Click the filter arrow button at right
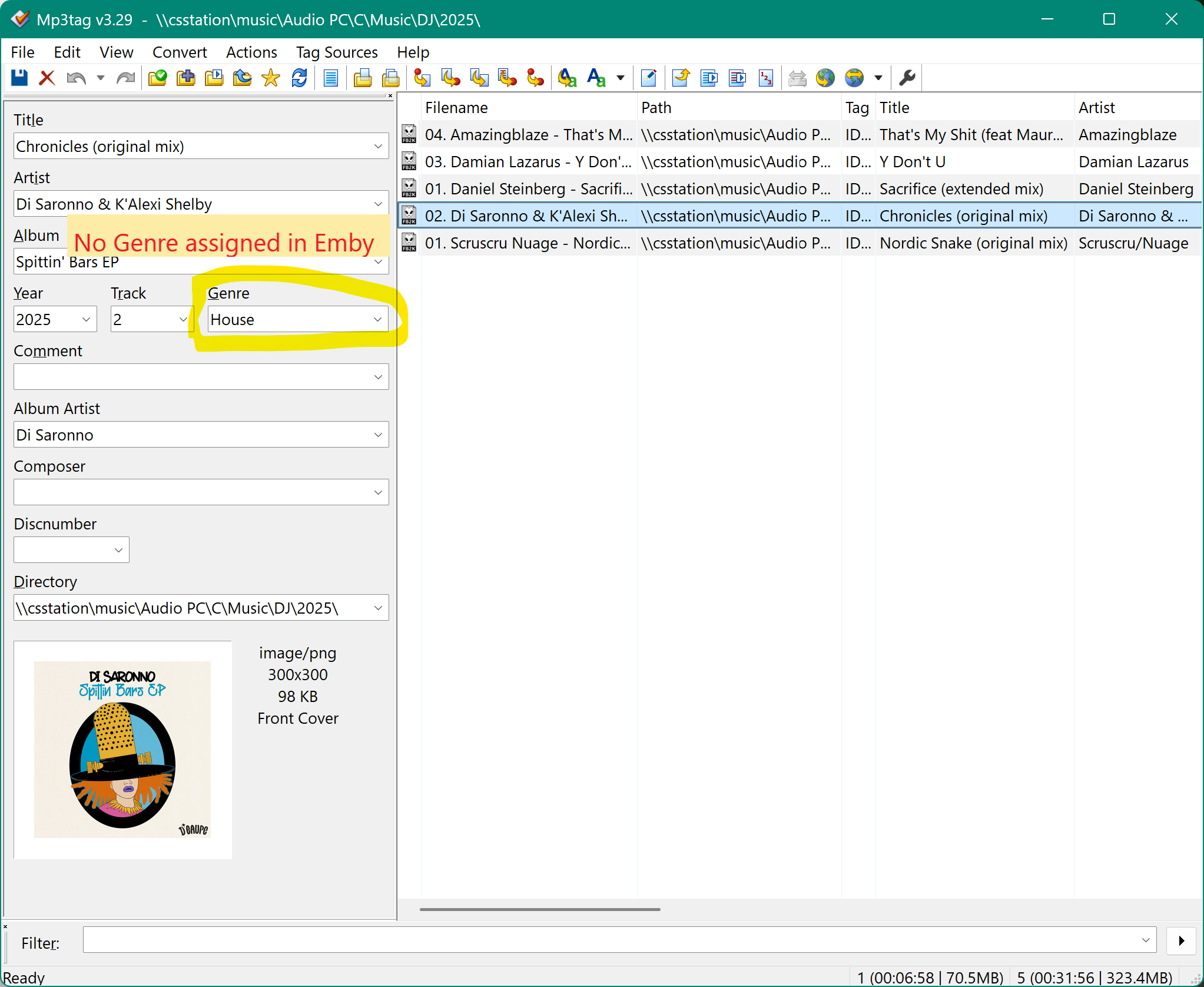 tap(1181, 940)
